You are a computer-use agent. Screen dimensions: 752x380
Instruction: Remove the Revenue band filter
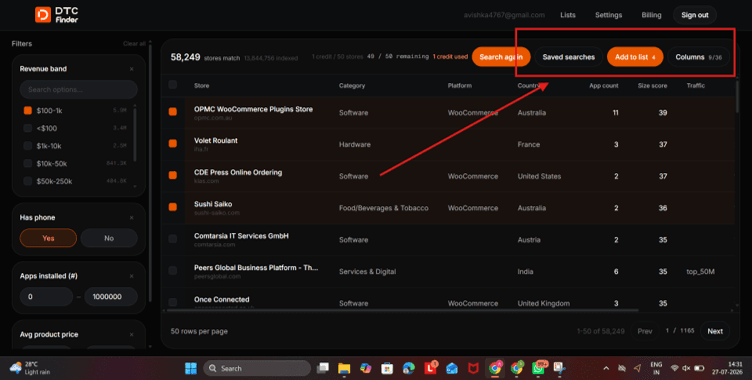pos(131,69)
